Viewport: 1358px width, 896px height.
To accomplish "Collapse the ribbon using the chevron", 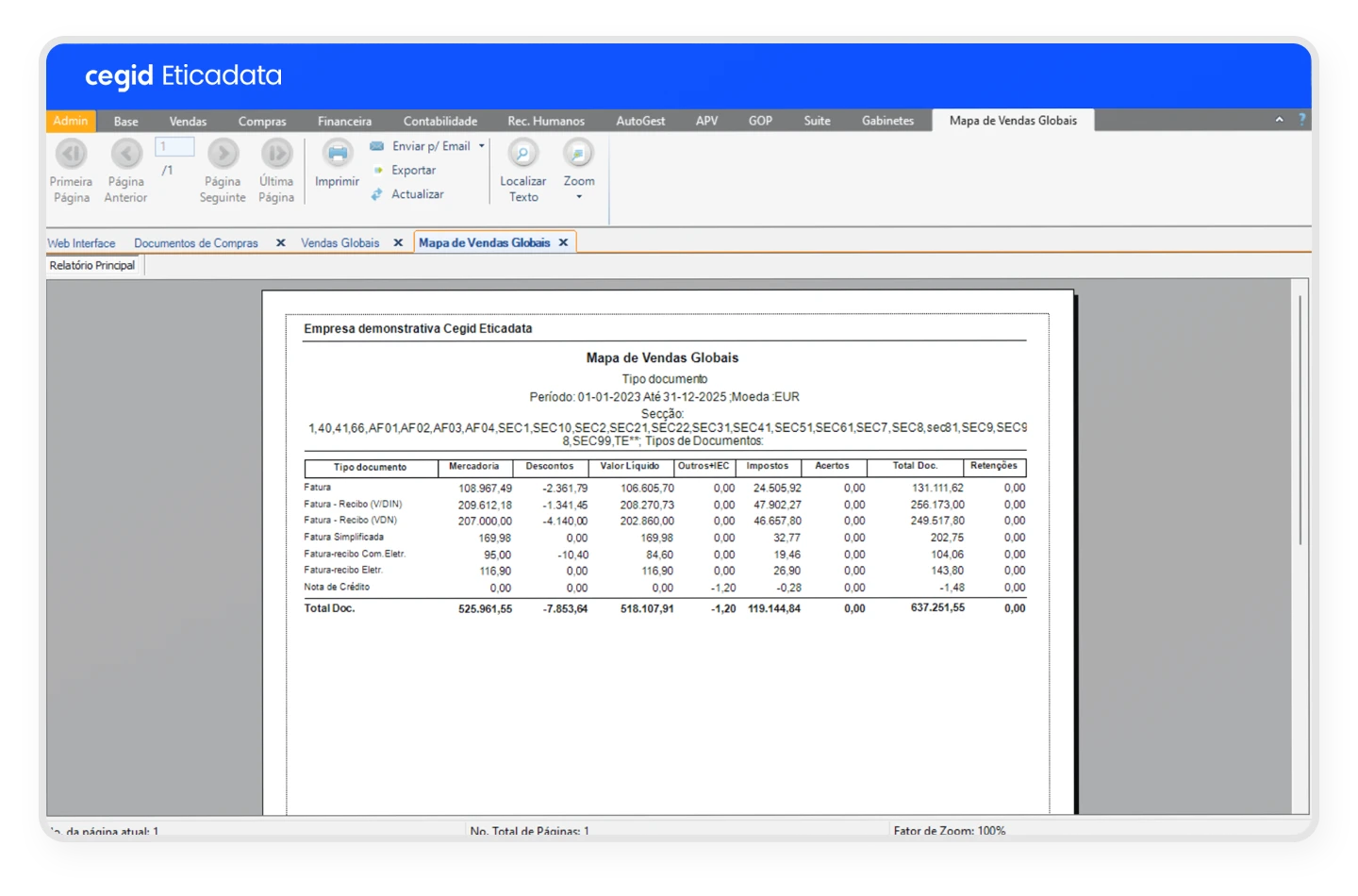I will 1279,120.
